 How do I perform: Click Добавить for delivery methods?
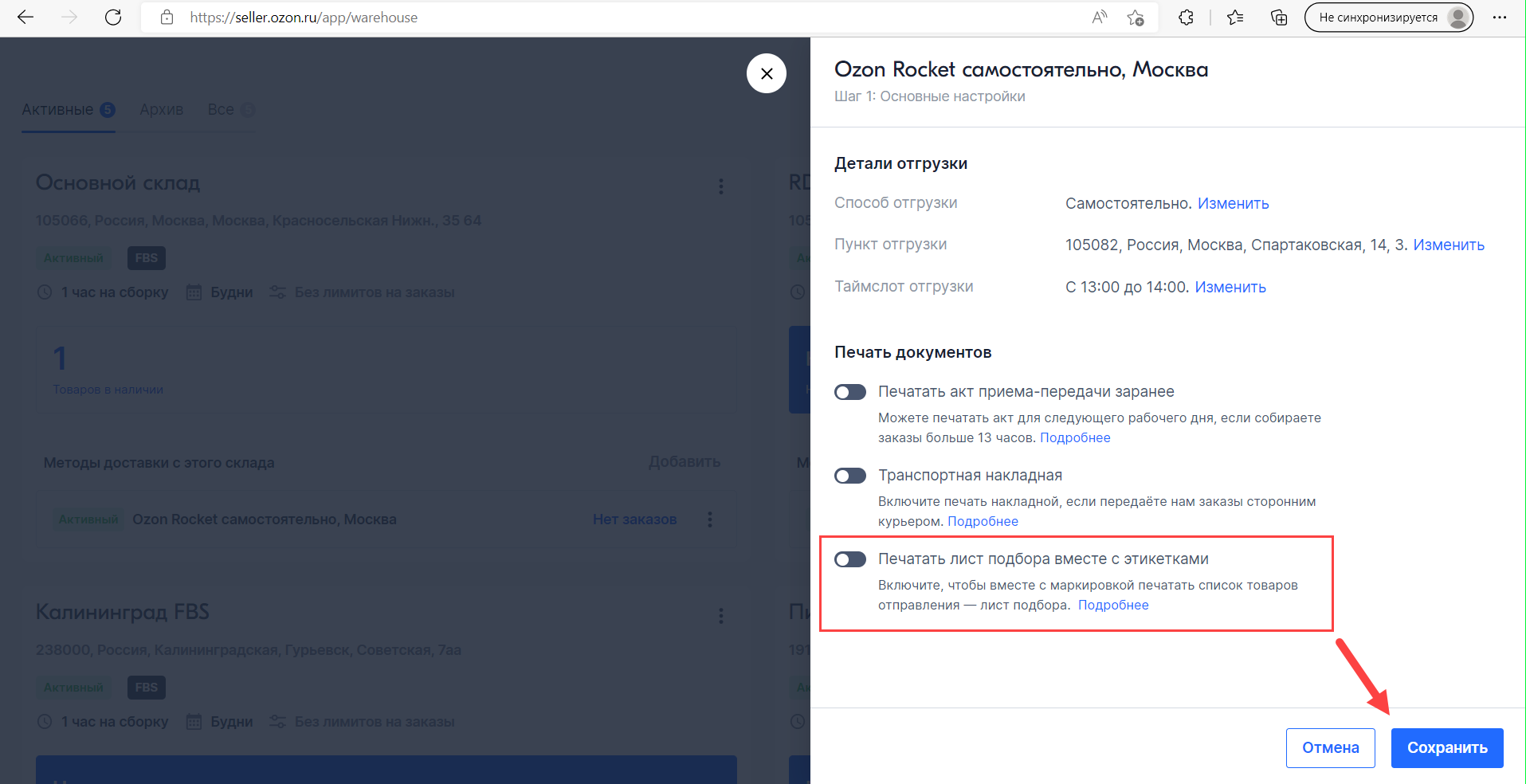685,462
